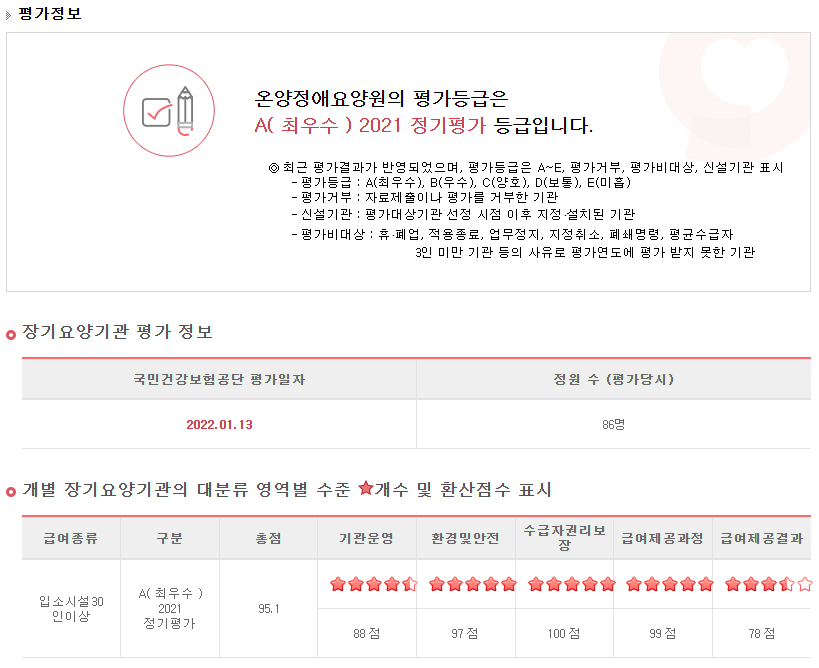Click the 급여제공결과 star rating
This screenshot has height=668, width=819.
coord(768,584)
